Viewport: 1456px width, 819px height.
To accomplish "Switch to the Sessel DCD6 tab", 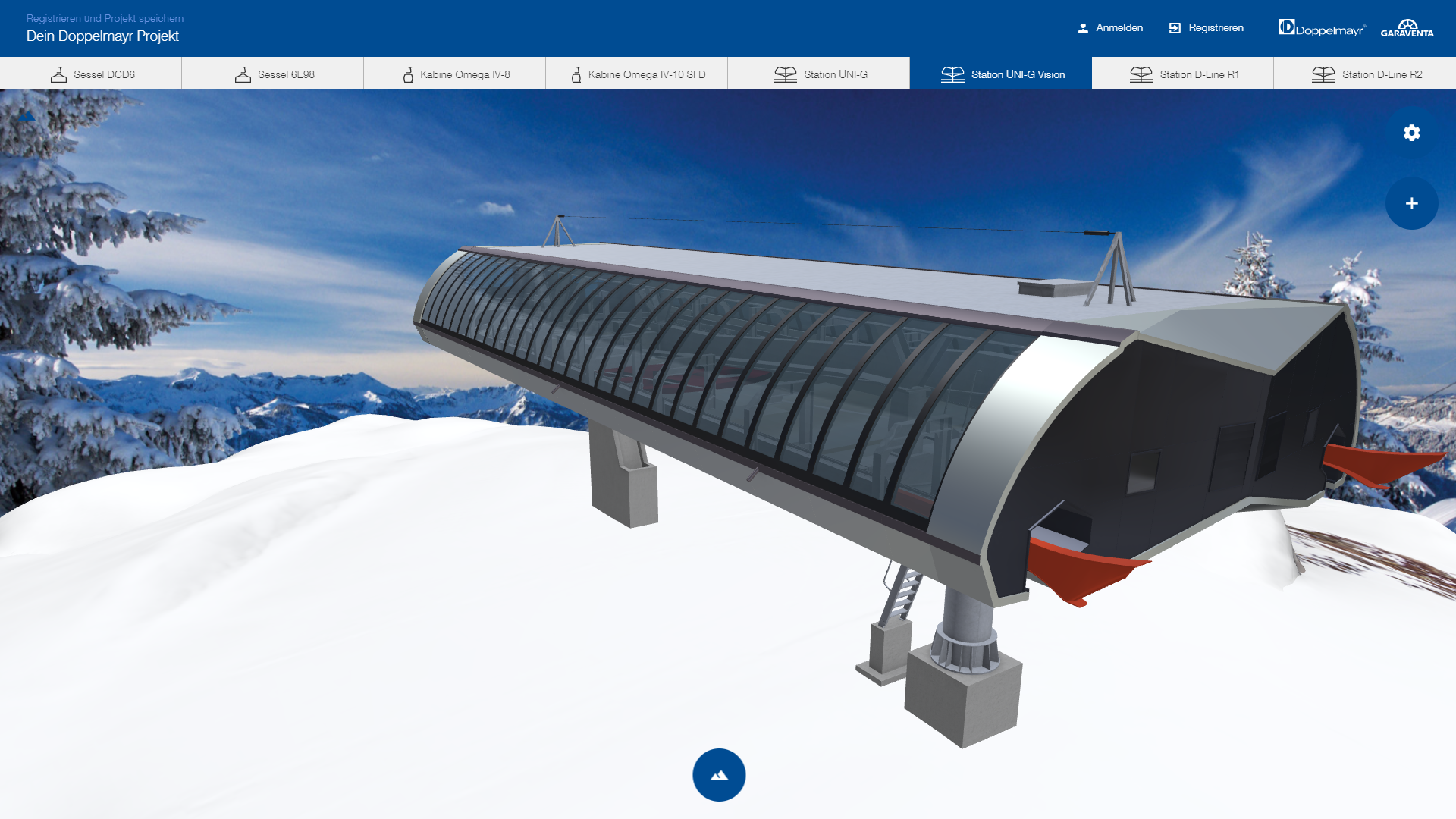I will [91, 74].
